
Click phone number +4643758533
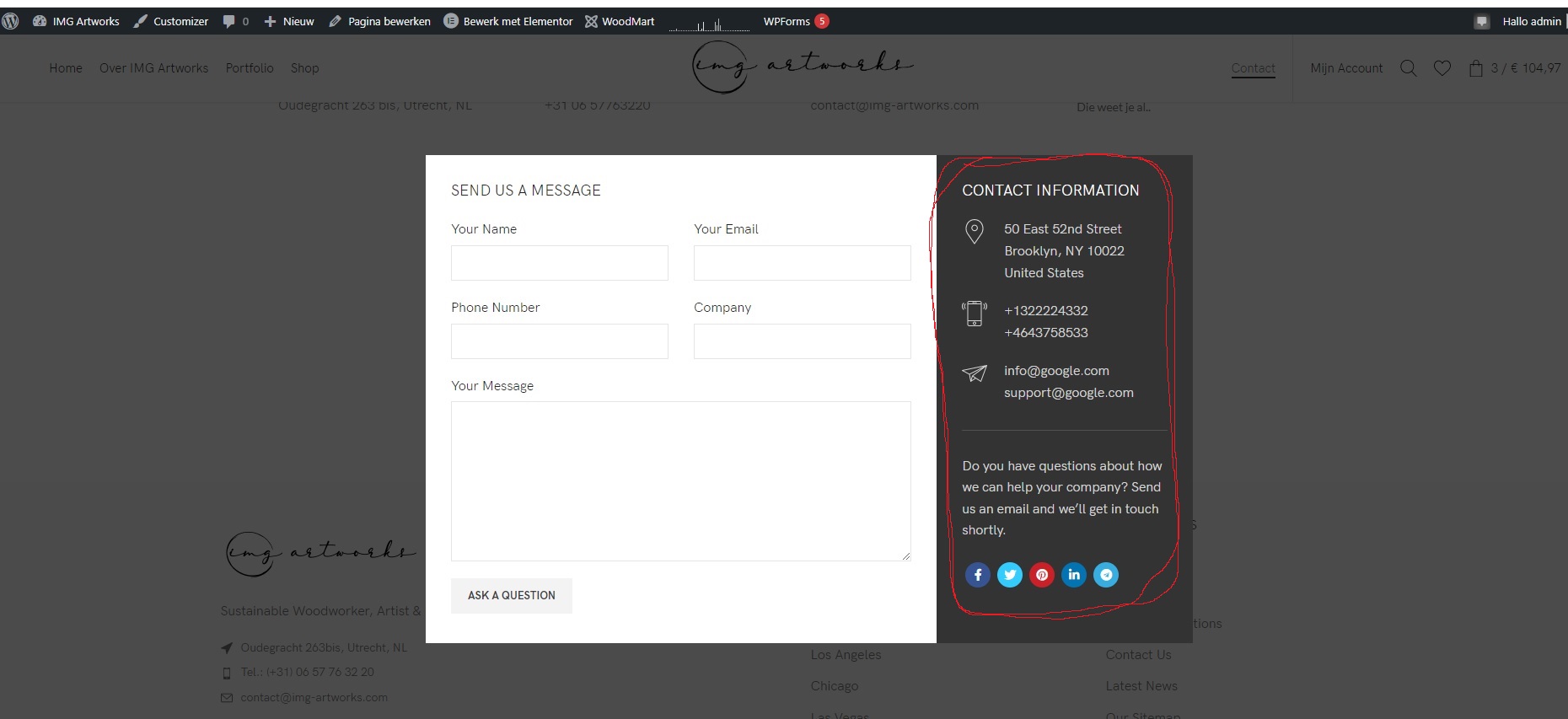tap(1046, 333)
